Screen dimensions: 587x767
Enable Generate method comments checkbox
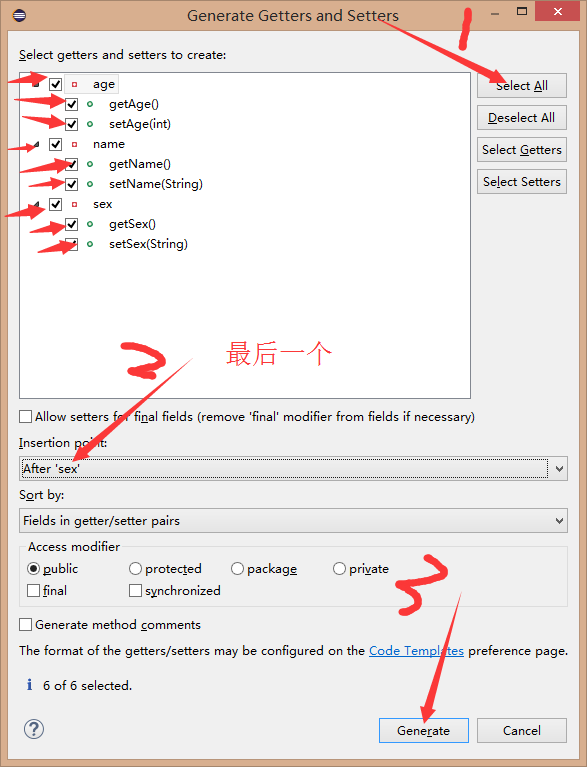click(x=25, y=625)
